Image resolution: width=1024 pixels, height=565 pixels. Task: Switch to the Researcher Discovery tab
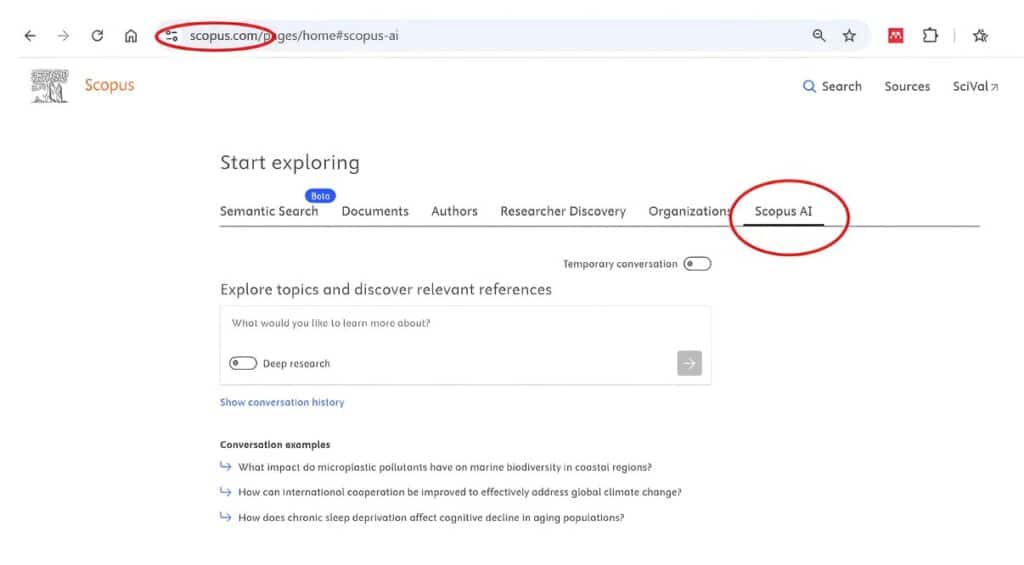[x=563, y=211]
